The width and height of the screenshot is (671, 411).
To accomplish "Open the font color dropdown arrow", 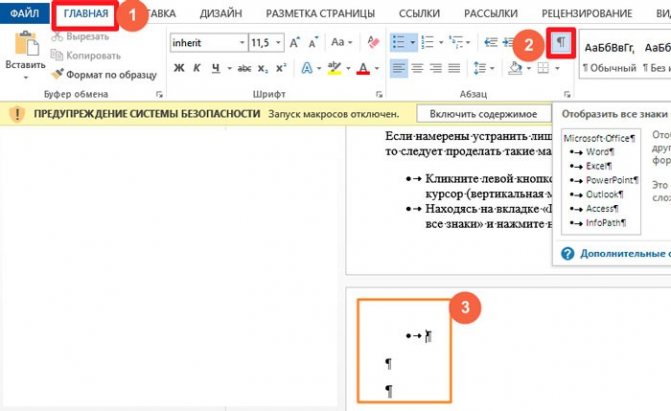I will point(377,68).
